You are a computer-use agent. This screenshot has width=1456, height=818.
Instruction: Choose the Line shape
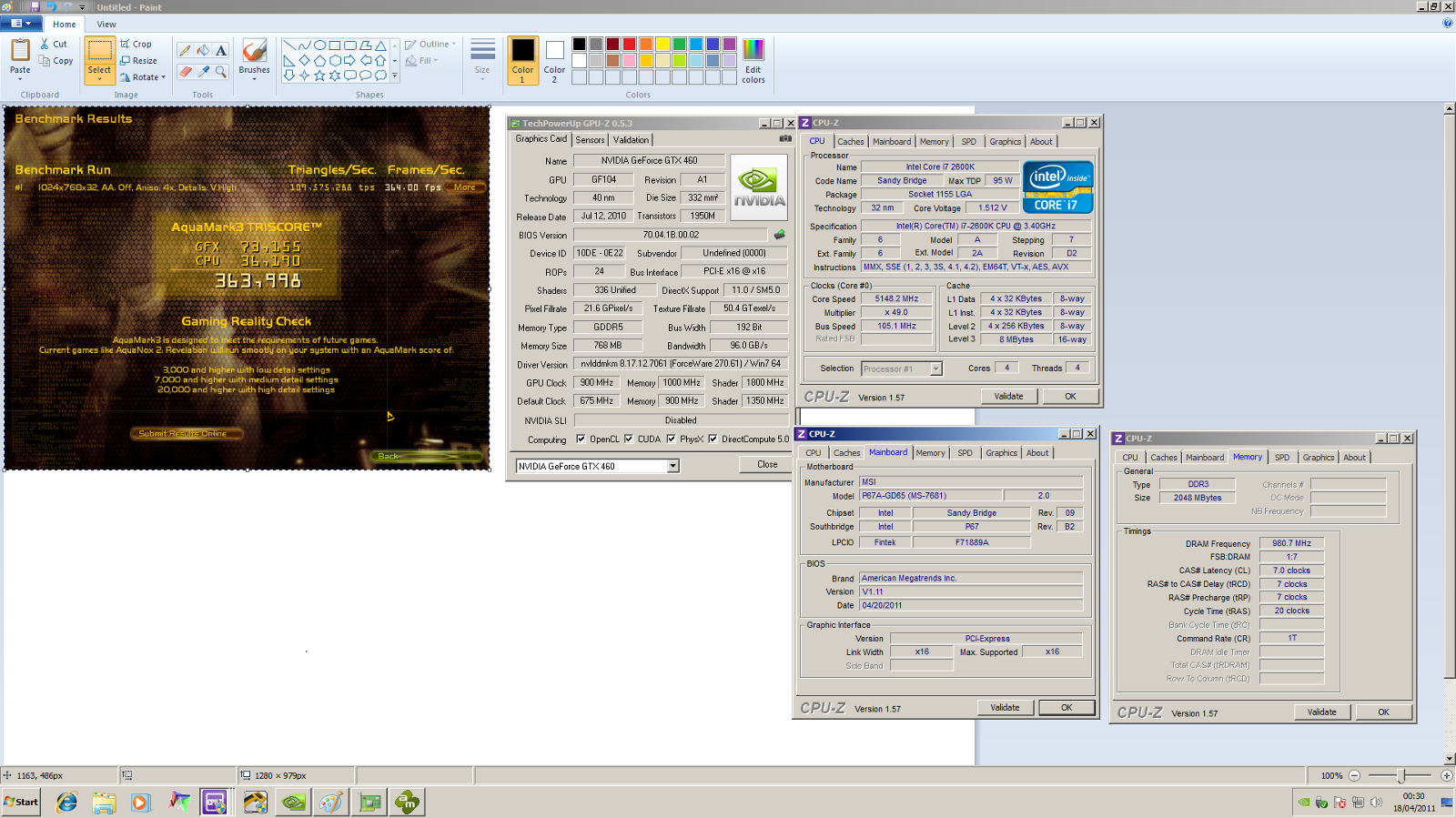[288, 45]
